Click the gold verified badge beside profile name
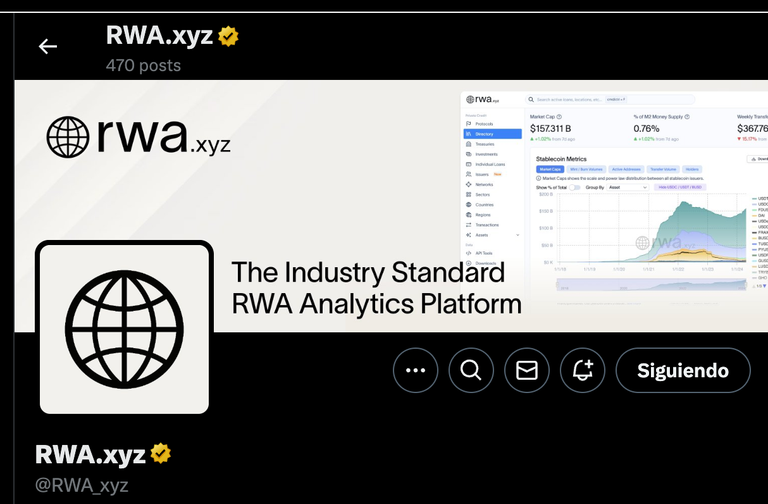 (x=161, y=454)
